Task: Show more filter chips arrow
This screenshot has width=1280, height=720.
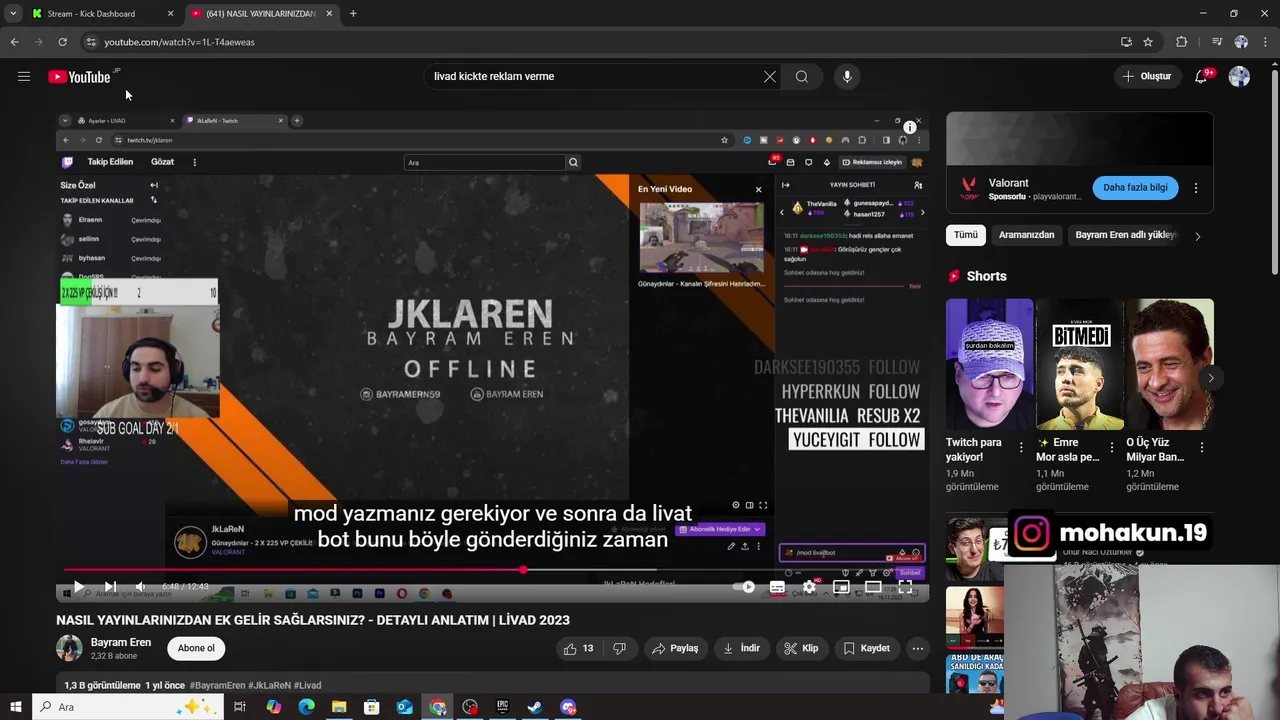Action: pyautogui.click(x=1198, y=236)
